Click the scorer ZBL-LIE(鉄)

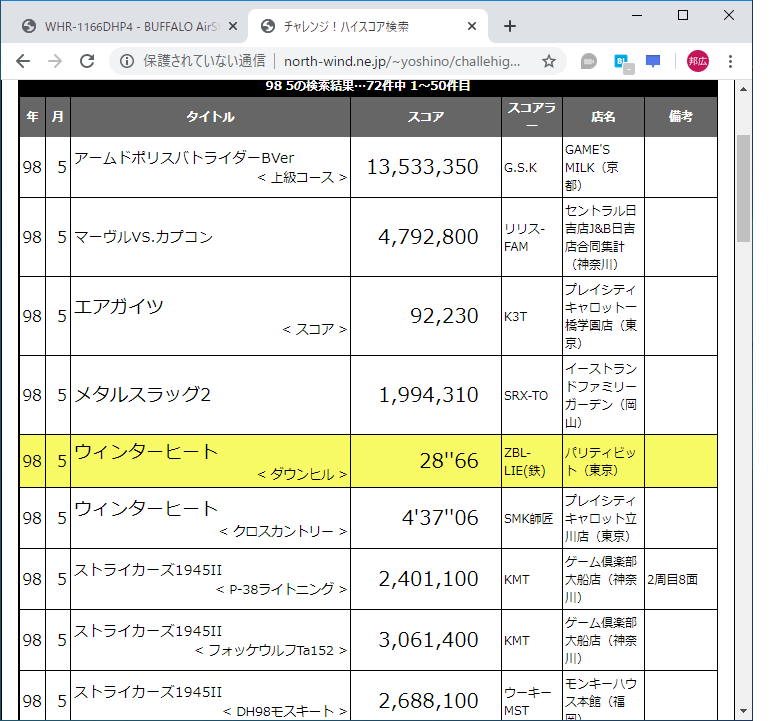click(525, 461)
